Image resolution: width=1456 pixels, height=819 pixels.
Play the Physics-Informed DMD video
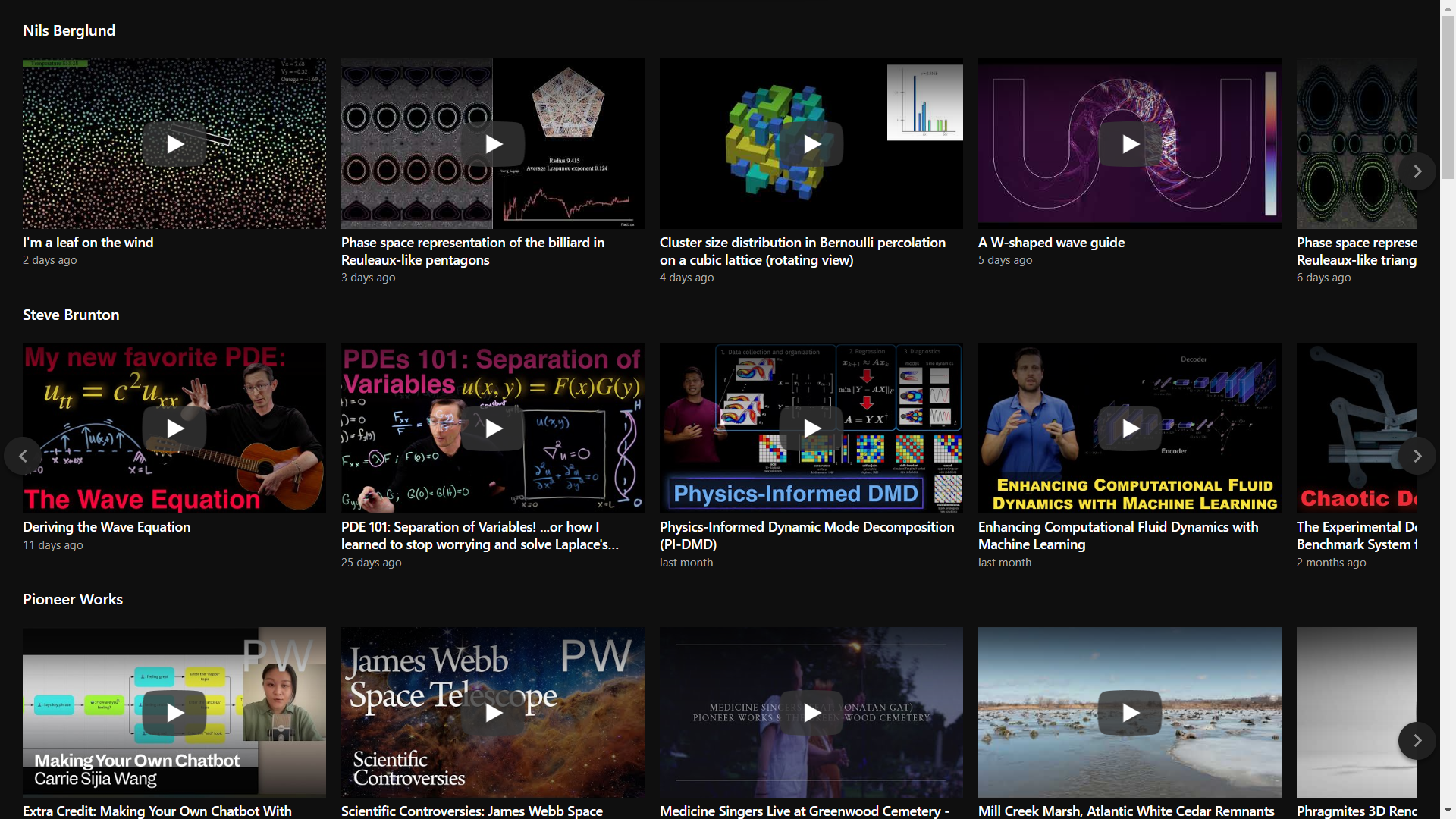point(811,428)
